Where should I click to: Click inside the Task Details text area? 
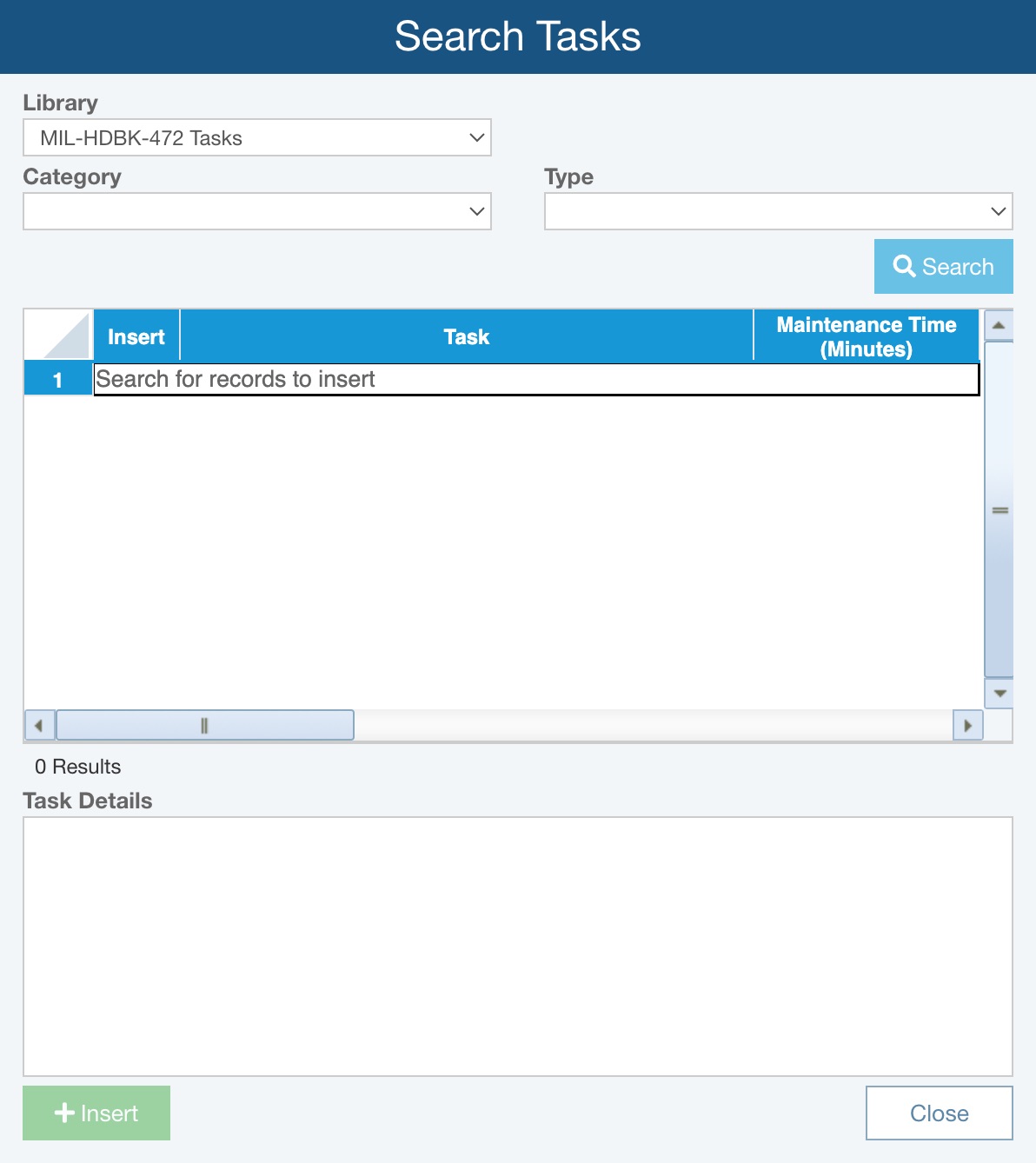517,946
